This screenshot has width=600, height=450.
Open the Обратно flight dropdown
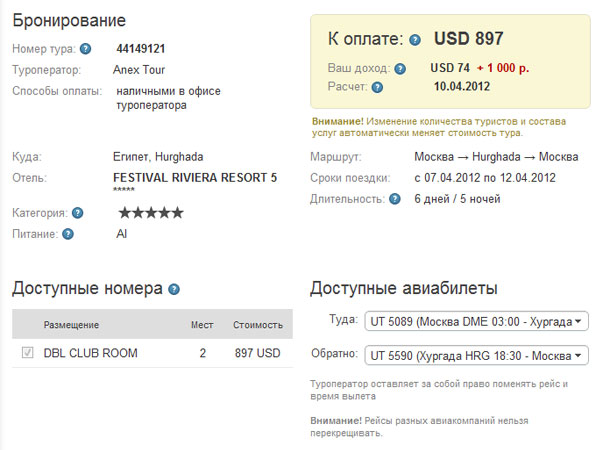(476, 355)
